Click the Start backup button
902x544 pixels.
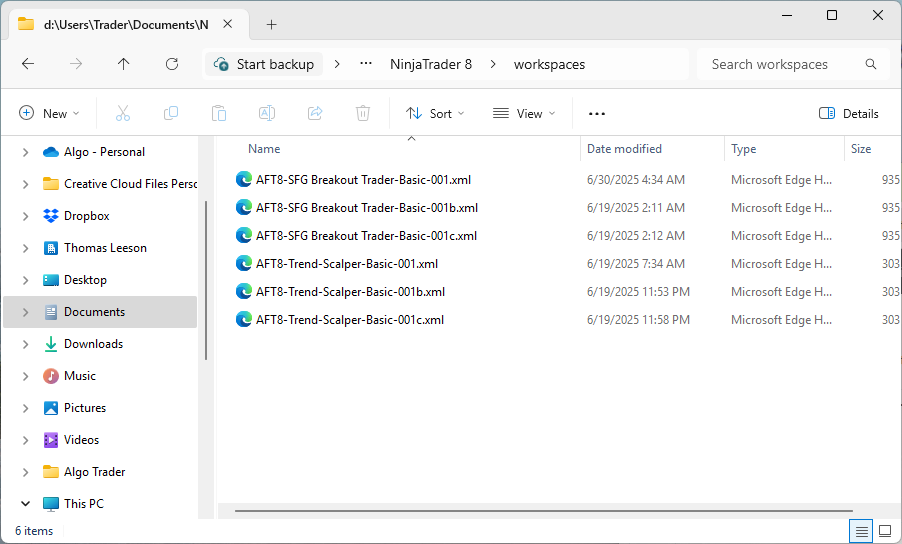[x=264, y=64]
